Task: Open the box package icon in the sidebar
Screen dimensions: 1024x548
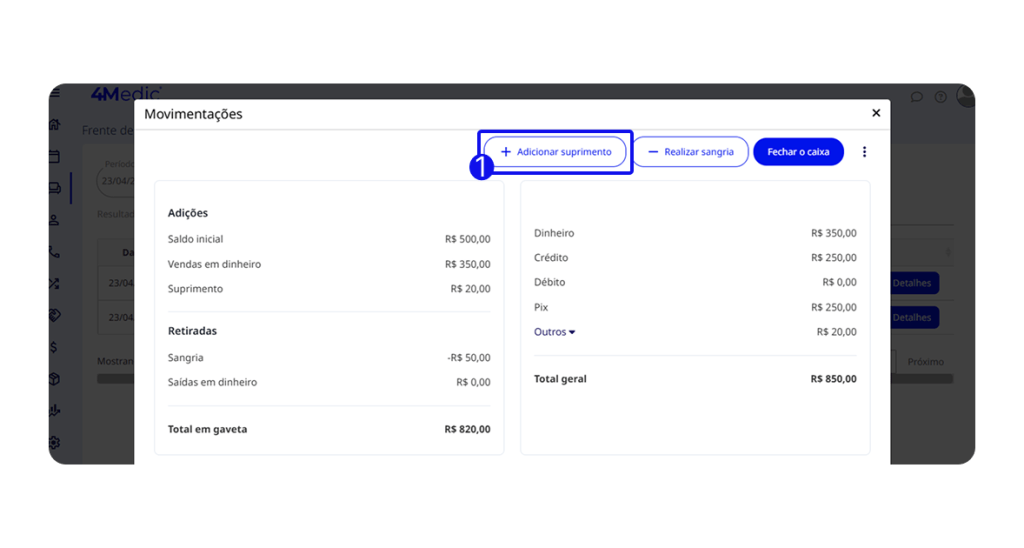Action: [x=54, y=379]
